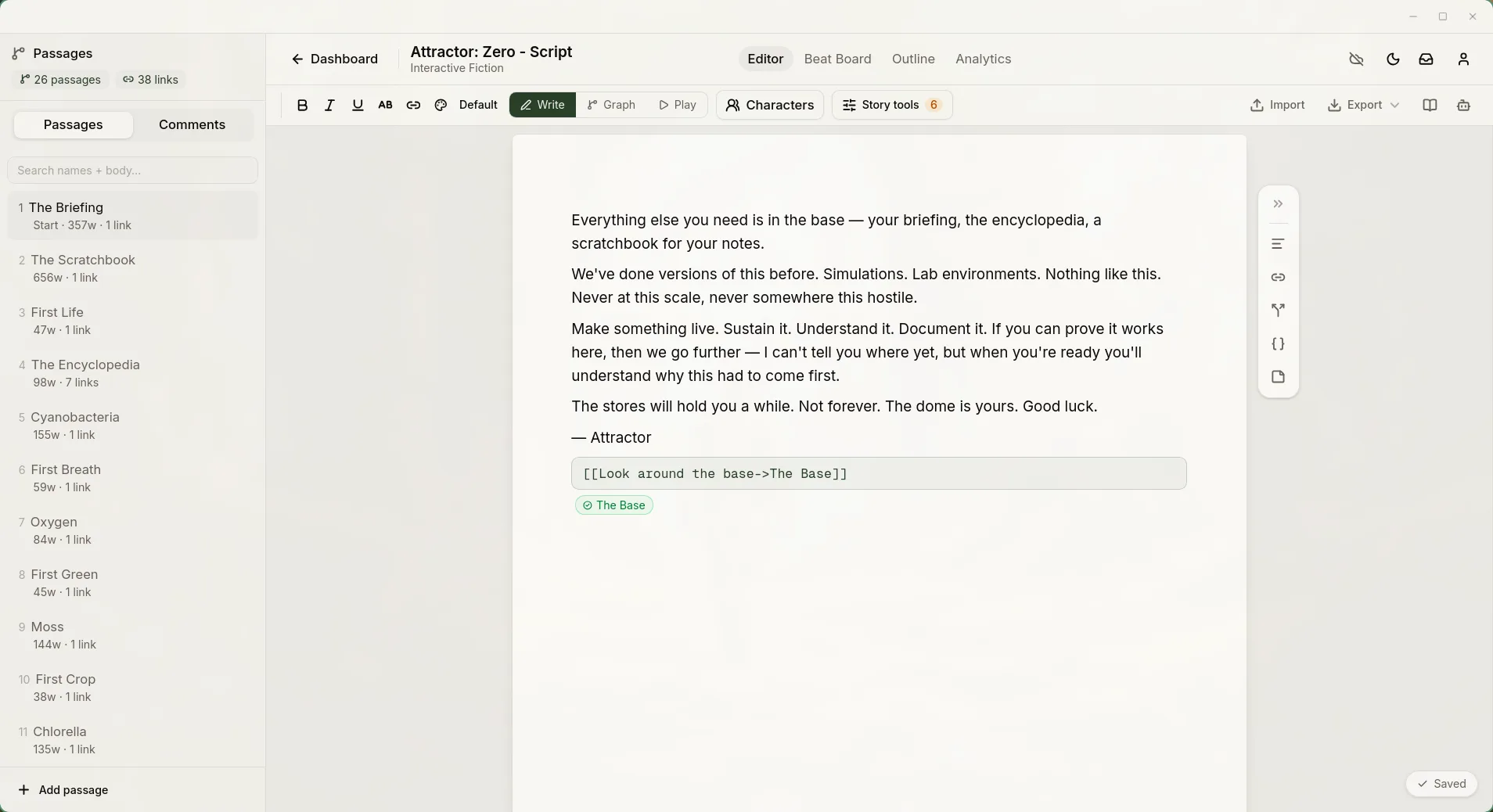Switch to the Beat Board tab
The width and height of the screenshot is (1493, 812).
[x=837, y=59]
